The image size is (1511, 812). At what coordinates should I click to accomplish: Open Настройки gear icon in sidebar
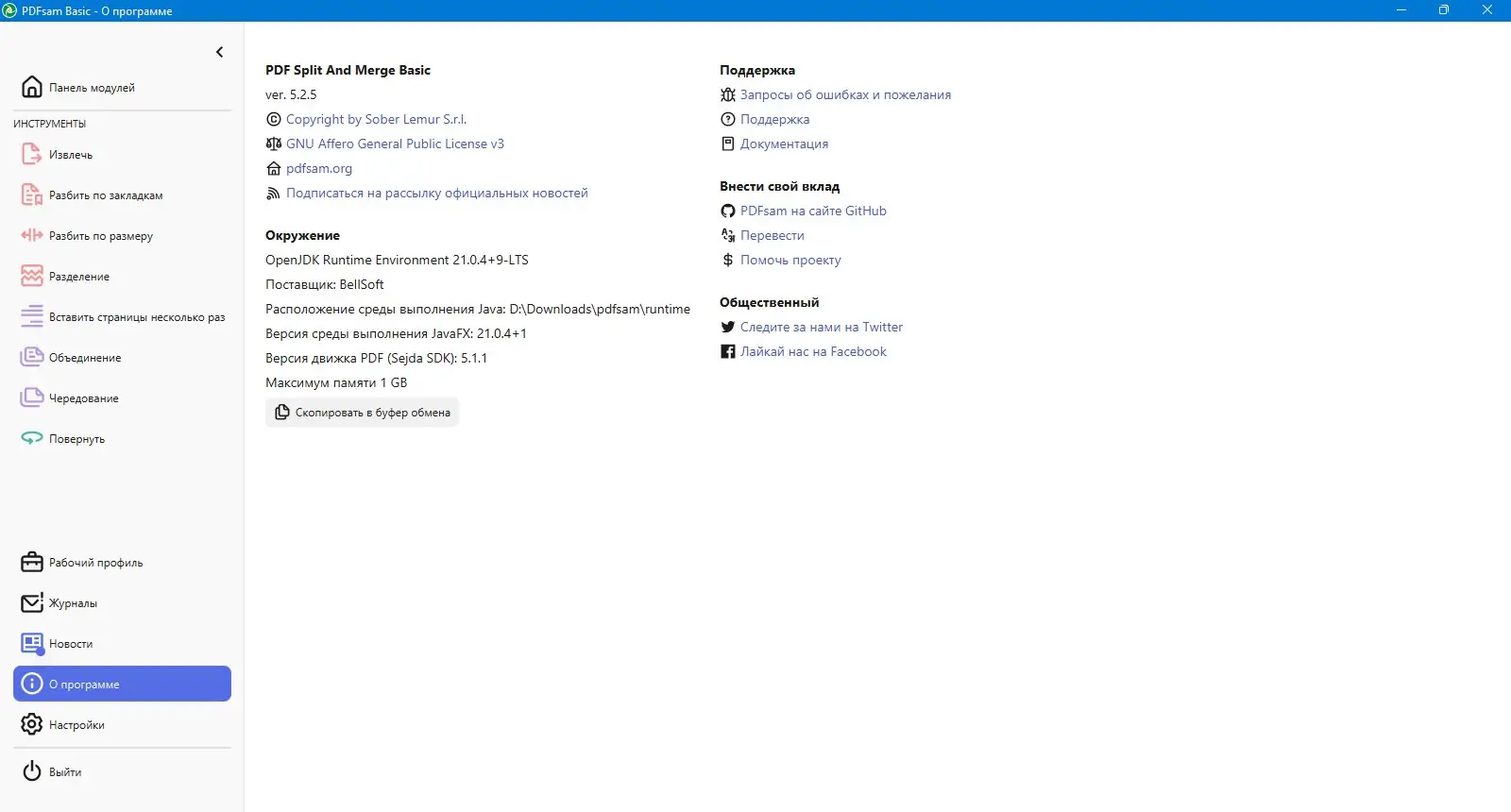(x=32, y=724)
